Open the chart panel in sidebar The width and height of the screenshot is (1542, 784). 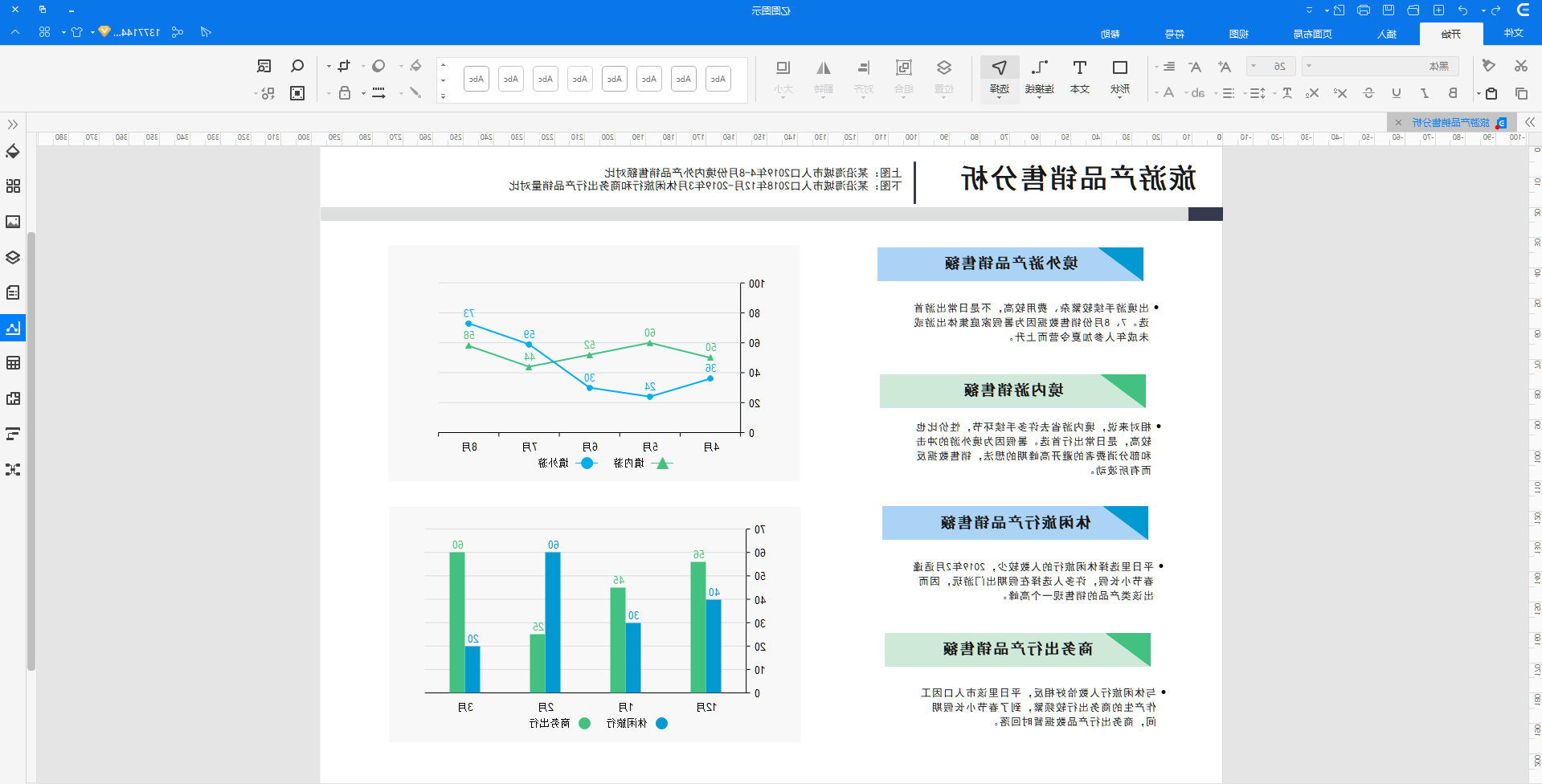[13, 328]
